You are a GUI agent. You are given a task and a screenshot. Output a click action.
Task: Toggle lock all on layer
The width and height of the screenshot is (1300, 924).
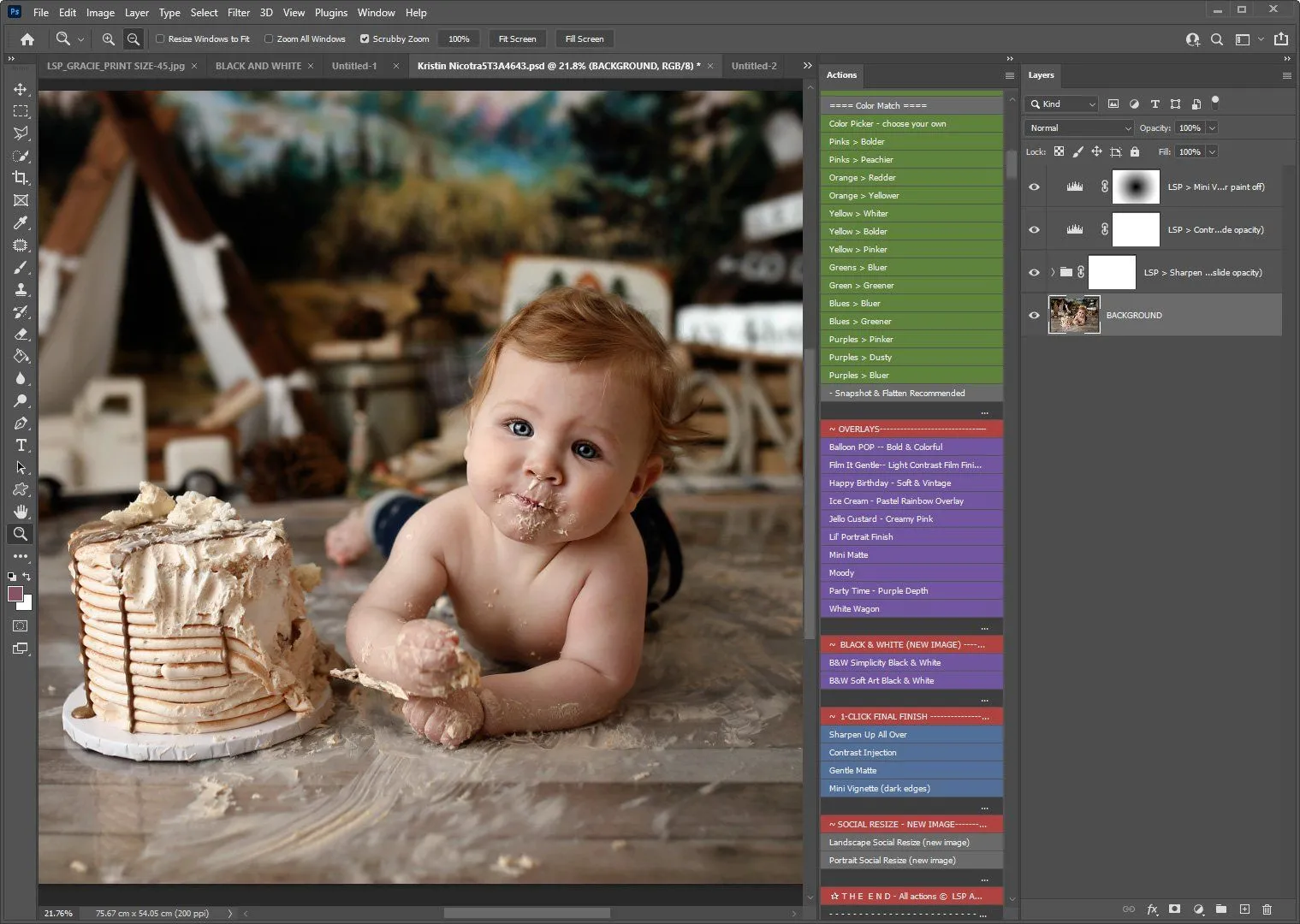coord(1134,151)
